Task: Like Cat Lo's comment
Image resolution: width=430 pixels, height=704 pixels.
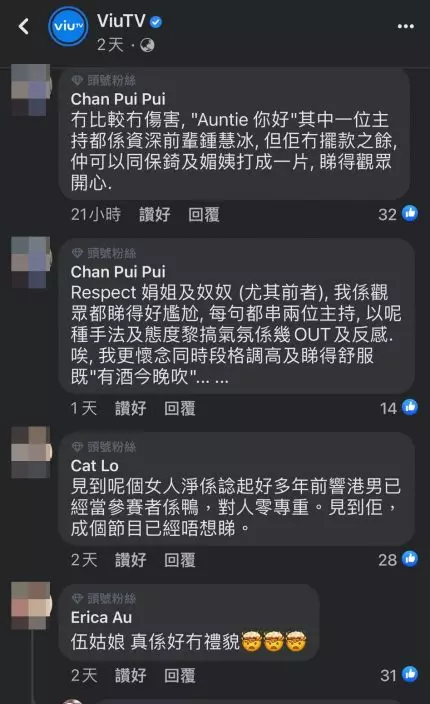Action: (x=131, y=560)
